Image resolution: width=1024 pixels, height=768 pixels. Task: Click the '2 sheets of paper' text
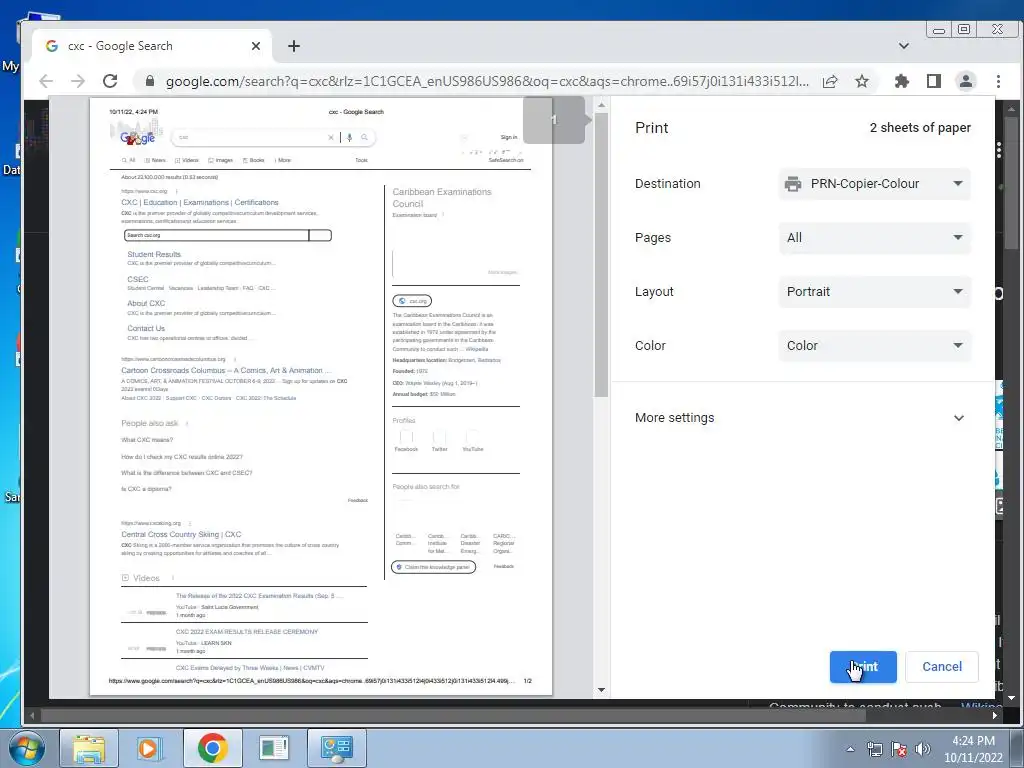[x=920, y=128]
